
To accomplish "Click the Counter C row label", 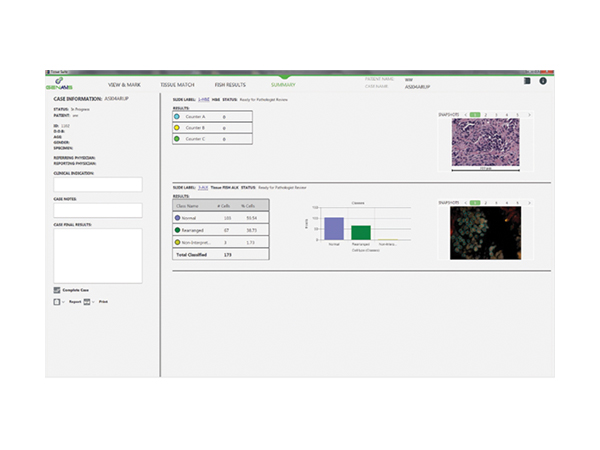I will [x=195, y=139].
